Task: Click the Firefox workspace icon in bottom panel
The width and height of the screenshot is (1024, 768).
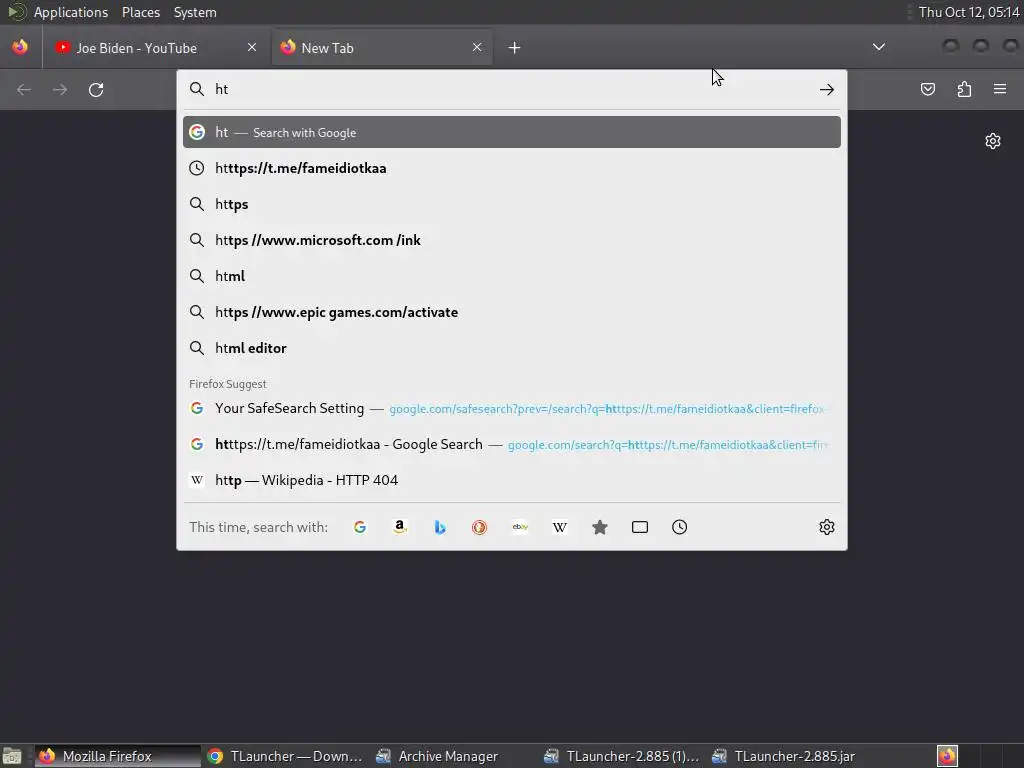Action: [947, 756]
